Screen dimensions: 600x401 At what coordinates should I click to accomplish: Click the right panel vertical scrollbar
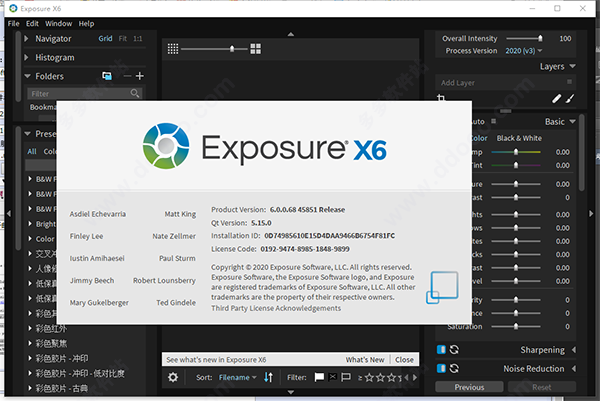click(x=582, y=153)
